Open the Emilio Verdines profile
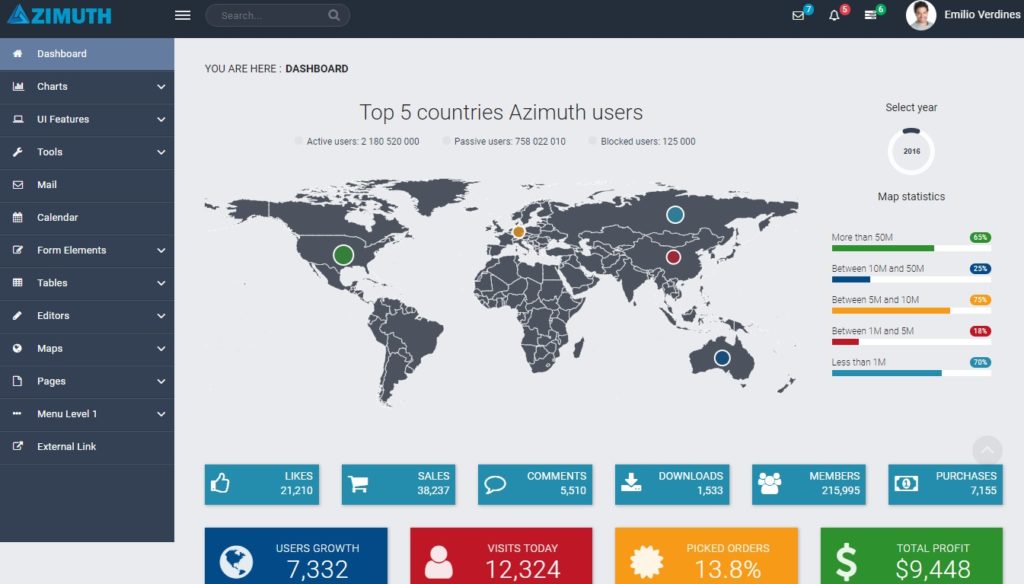 coord(958,16)
